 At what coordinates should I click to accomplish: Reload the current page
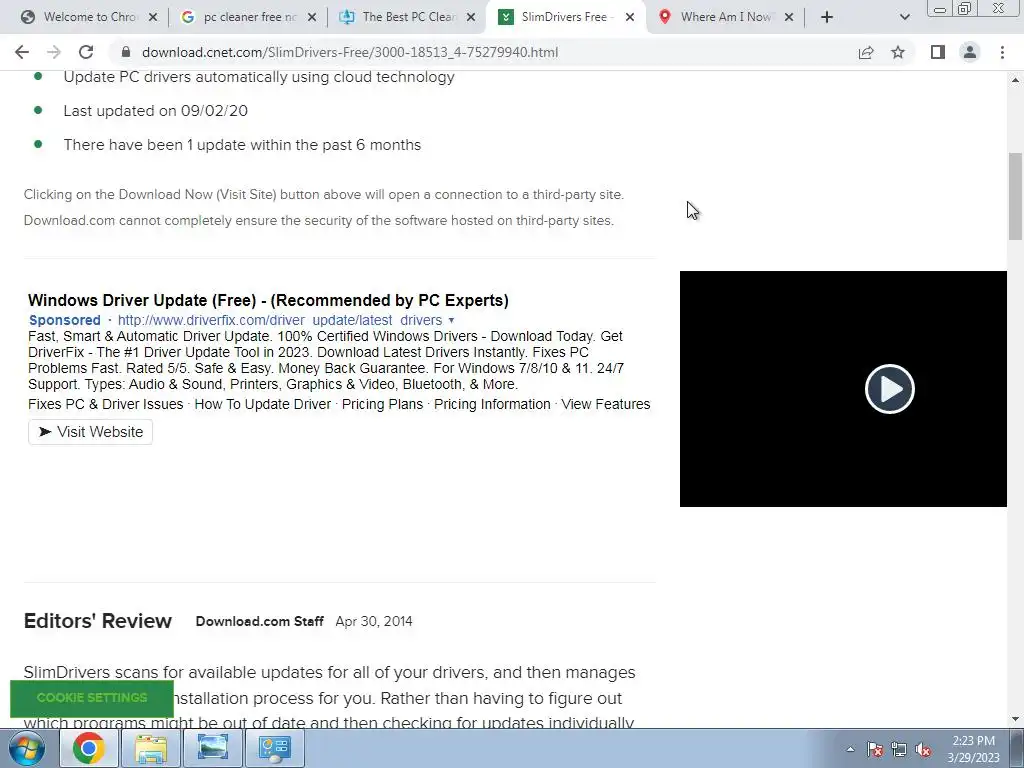point(86,52)
